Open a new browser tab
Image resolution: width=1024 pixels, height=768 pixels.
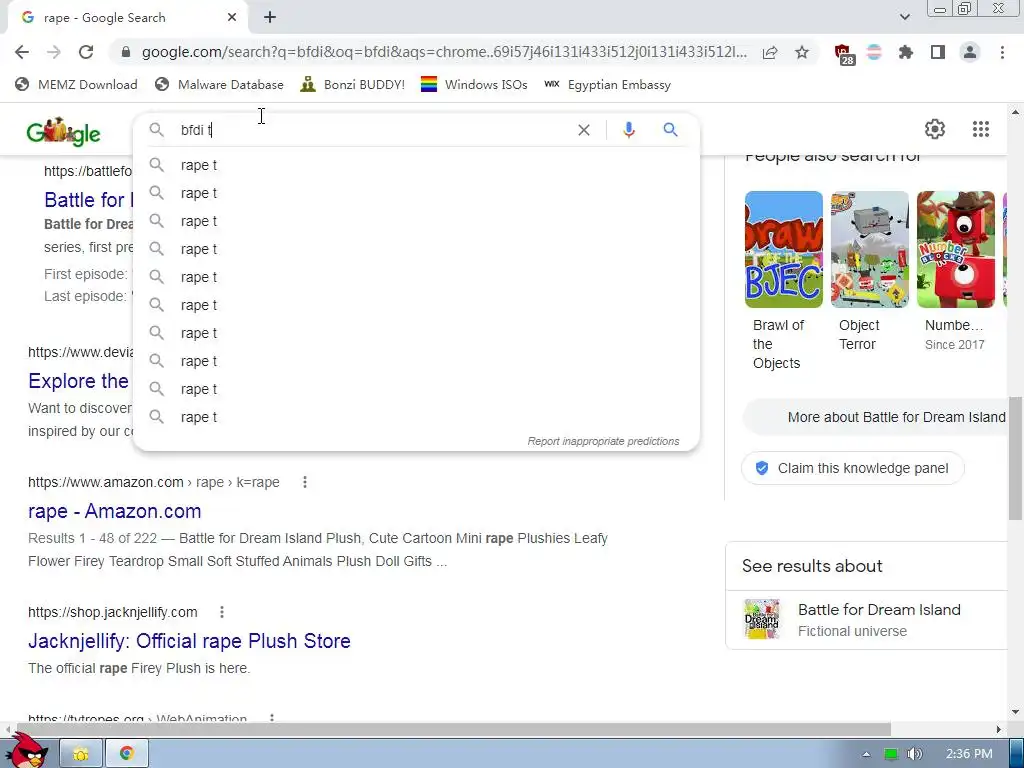tap(270, 18)
